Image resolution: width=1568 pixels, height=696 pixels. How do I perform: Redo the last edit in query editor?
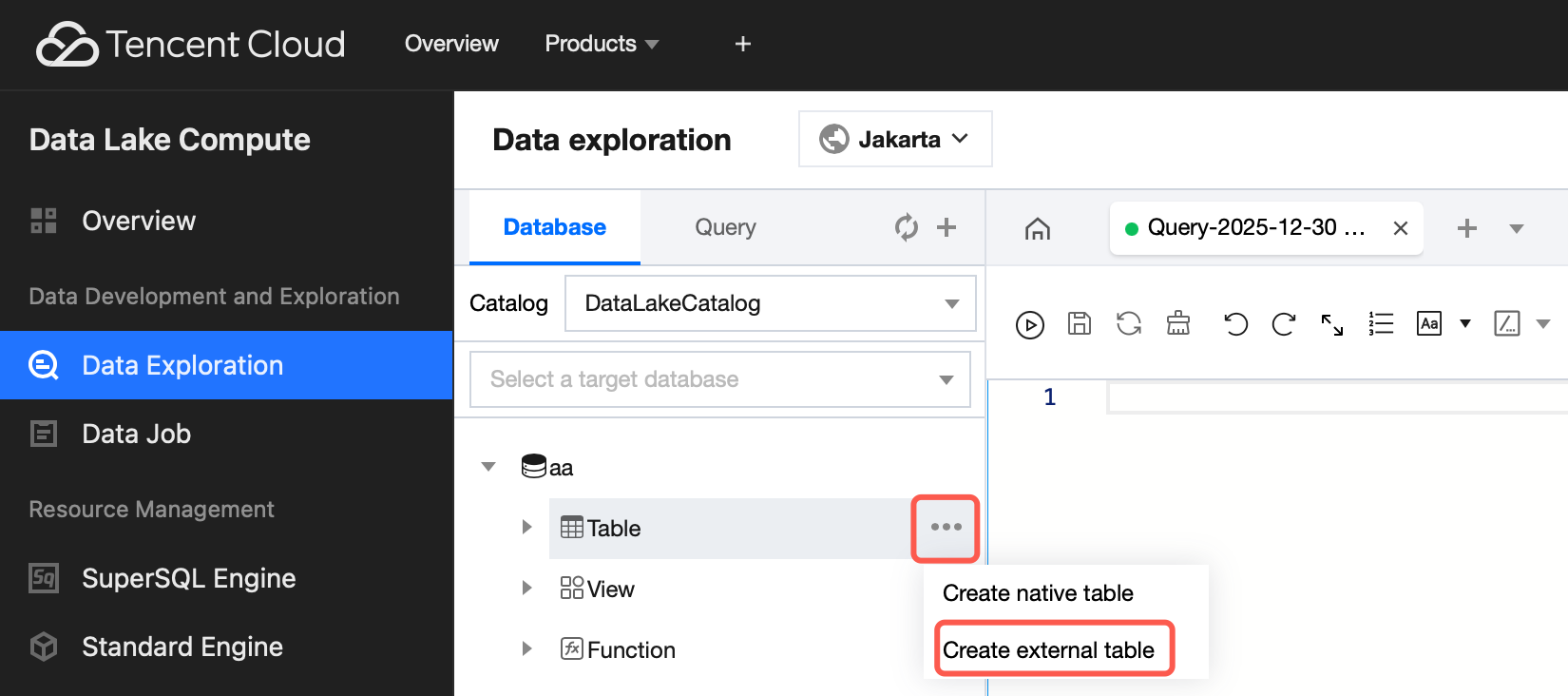point(1283,324)
